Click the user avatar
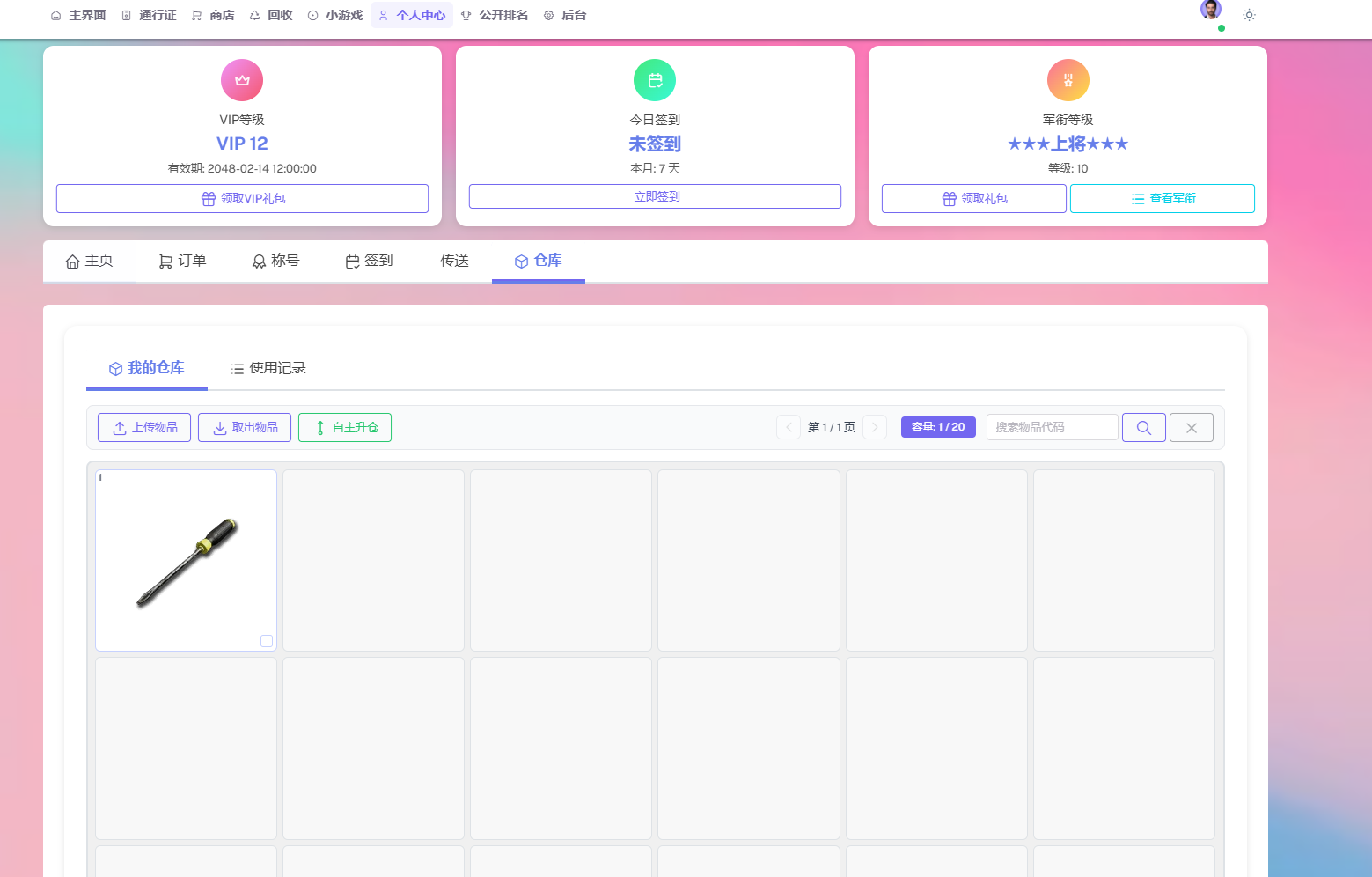The width and height of the screenshot is (1372, 877). click(x=1211, y=10)
